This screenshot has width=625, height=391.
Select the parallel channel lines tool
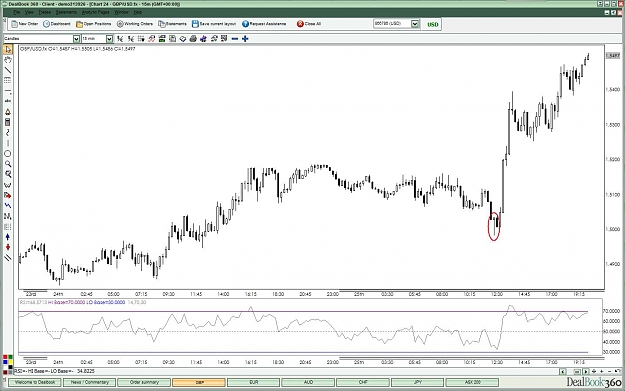click(8, 258)
